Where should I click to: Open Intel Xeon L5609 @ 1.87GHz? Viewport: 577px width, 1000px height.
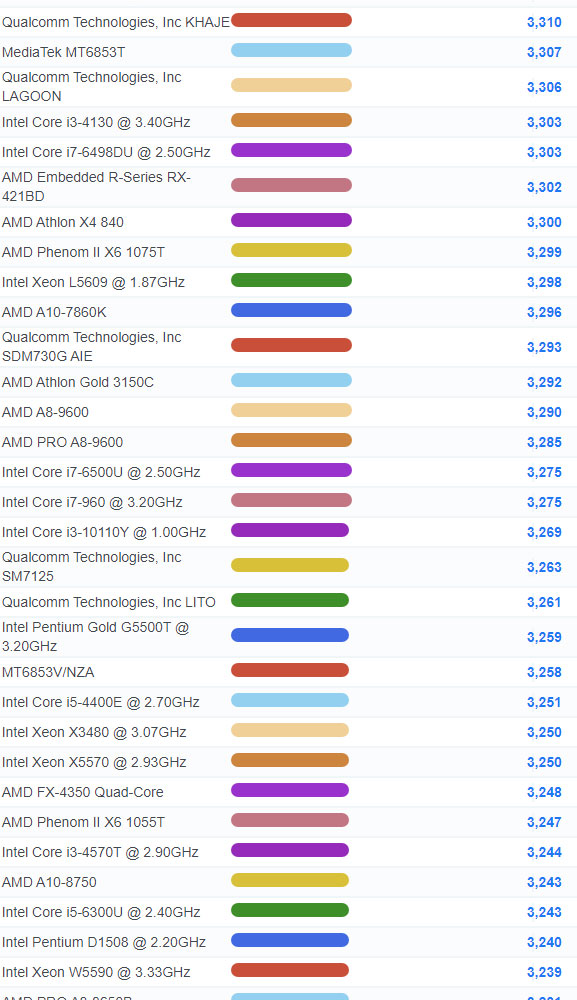click(93, 283)
